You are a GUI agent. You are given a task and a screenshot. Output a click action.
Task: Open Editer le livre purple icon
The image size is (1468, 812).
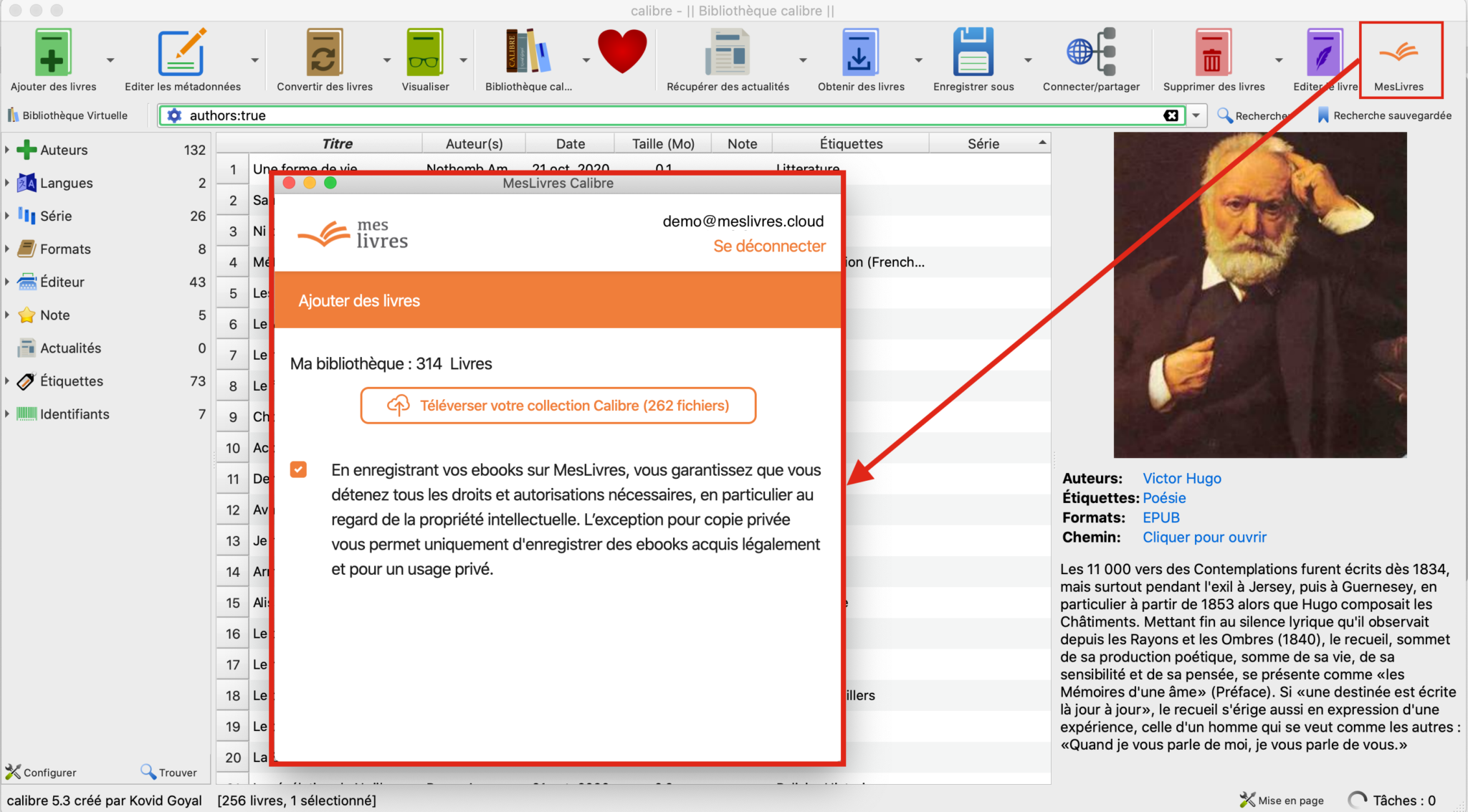click(x=1324, y=52)
